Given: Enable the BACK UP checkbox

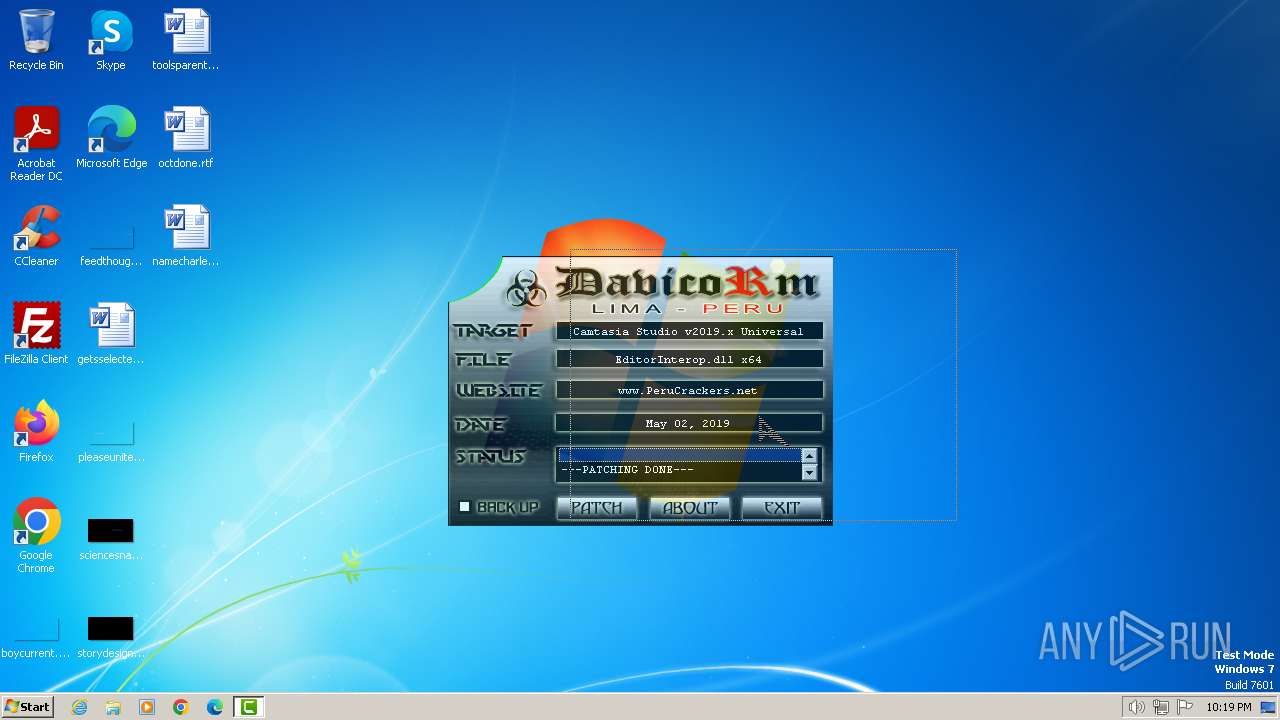Looking at the screenshot, I should pyautogui.click(x=464, y=507).
